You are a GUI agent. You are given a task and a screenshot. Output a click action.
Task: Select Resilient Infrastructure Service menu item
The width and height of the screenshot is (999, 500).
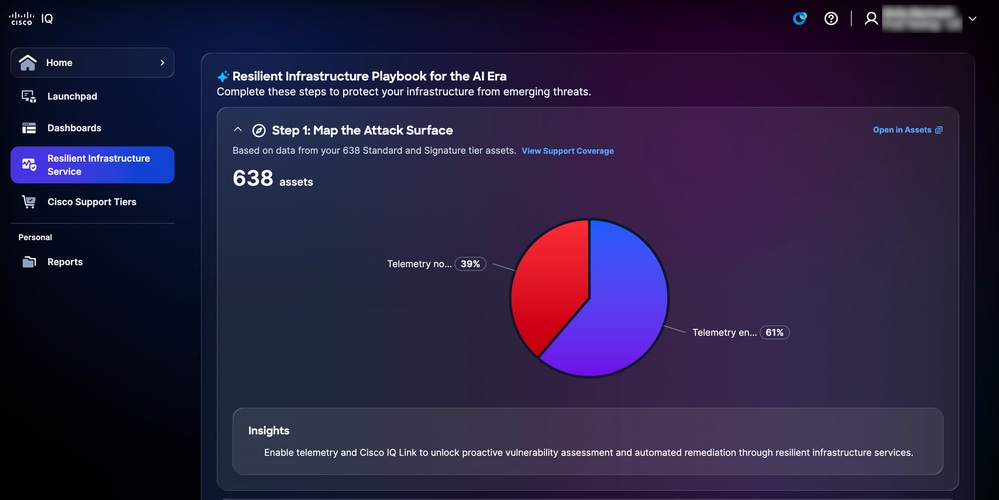click(92, 165)
